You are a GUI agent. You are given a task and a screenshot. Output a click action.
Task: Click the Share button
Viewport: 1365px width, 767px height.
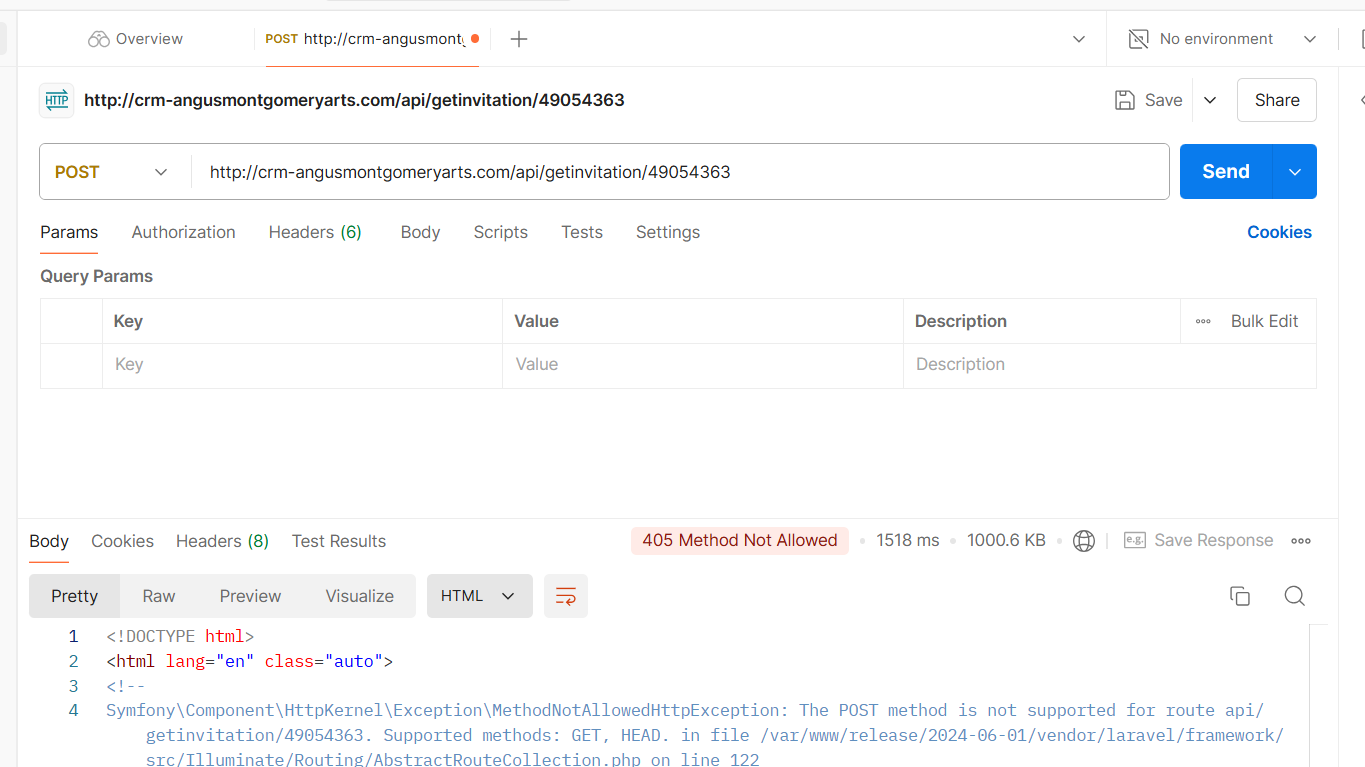pyautogui.click(x=1276, y=100)
